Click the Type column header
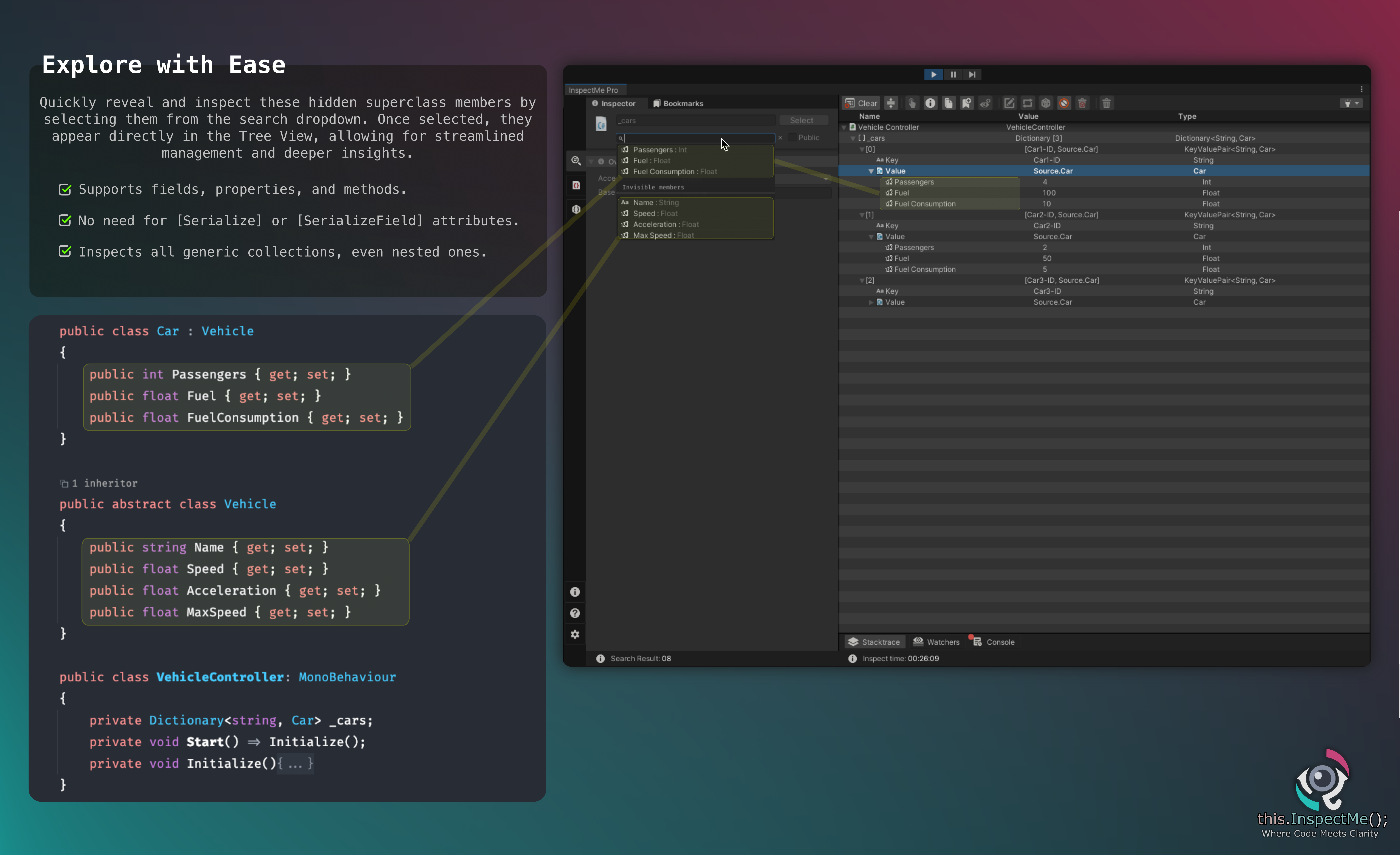Screen dimensions: 1400x855 pyautogui.click(x=1187, y=117)
